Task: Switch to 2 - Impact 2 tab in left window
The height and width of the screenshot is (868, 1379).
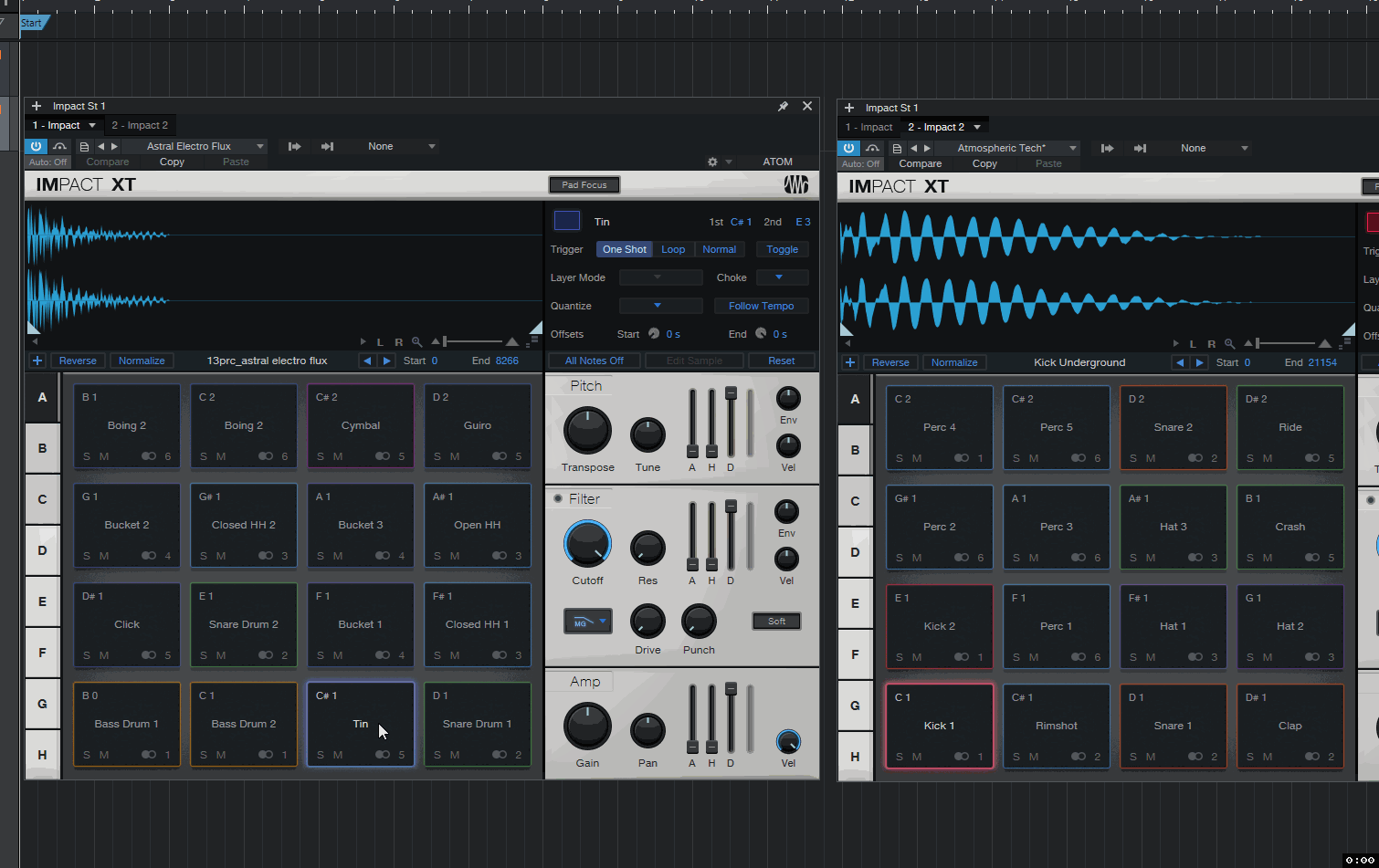Action: [140, 125]
